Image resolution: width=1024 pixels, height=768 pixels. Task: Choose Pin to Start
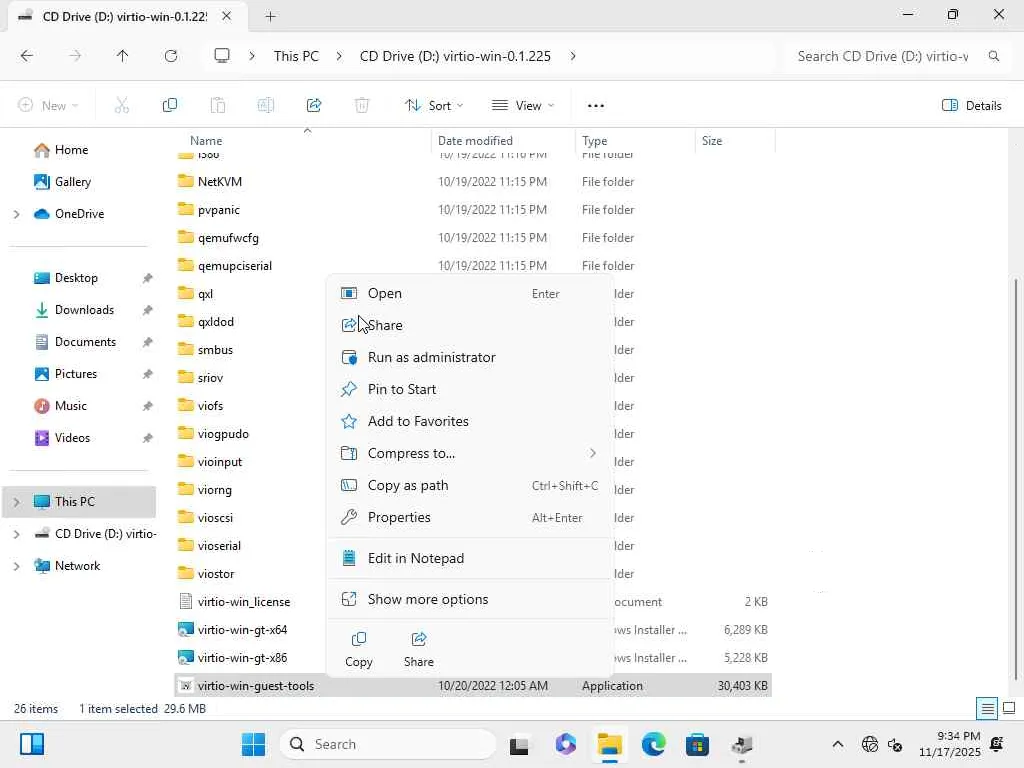[470, 389]
